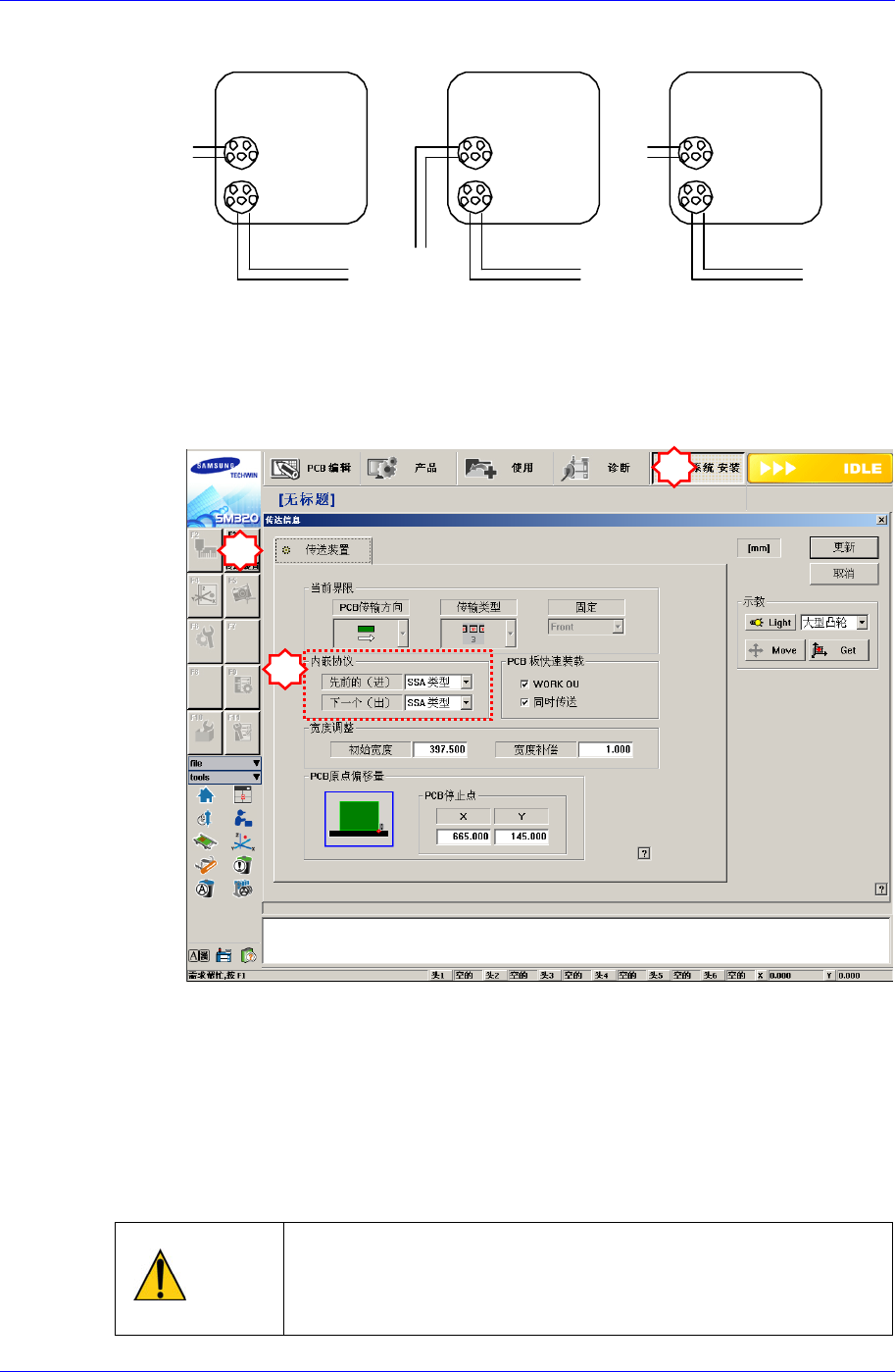Select the blue operator person icon
The width and height of the screenshot is (895, 1372).
[242, 819]
